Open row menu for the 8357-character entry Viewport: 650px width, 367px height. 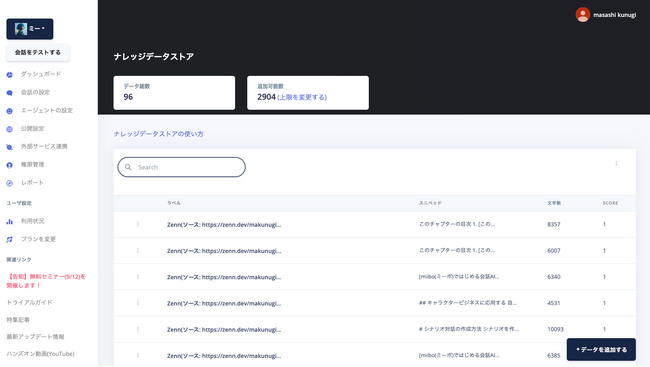[x=138, y=224]
